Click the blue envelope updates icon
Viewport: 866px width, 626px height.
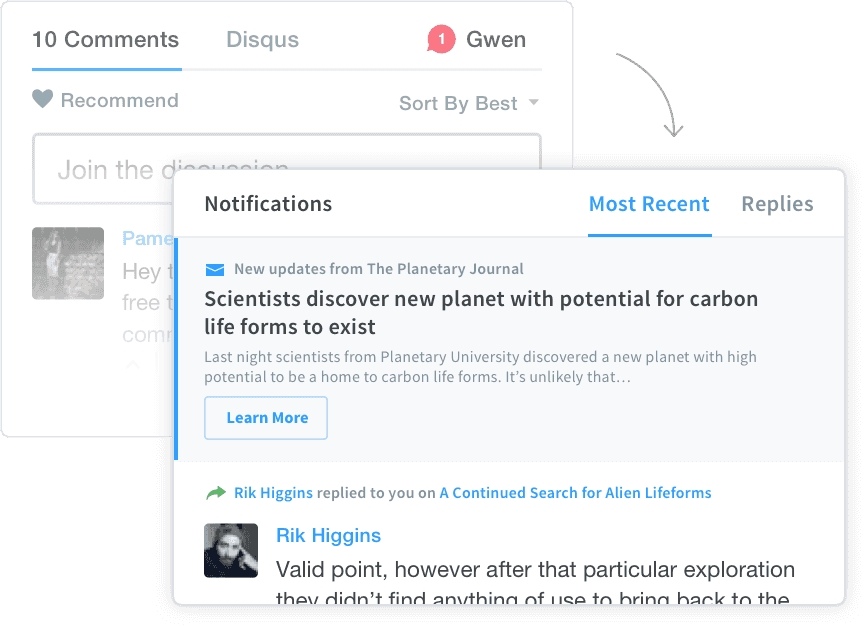coord(214,269)
